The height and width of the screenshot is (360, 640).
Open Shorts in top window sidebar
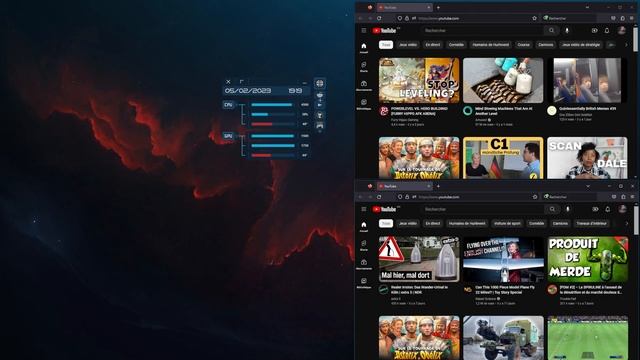(x=364, y=67)
